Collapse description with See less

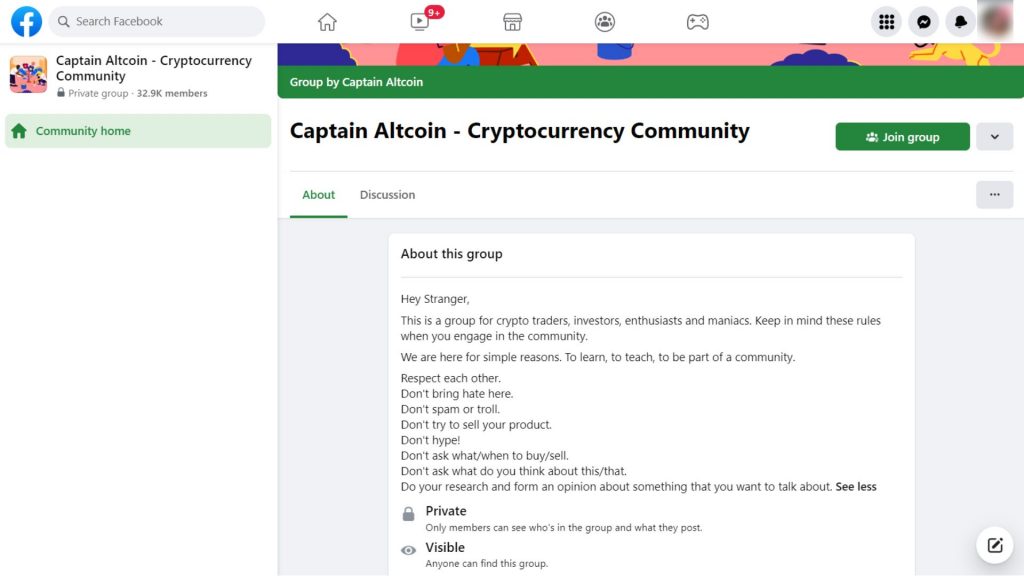856,487
